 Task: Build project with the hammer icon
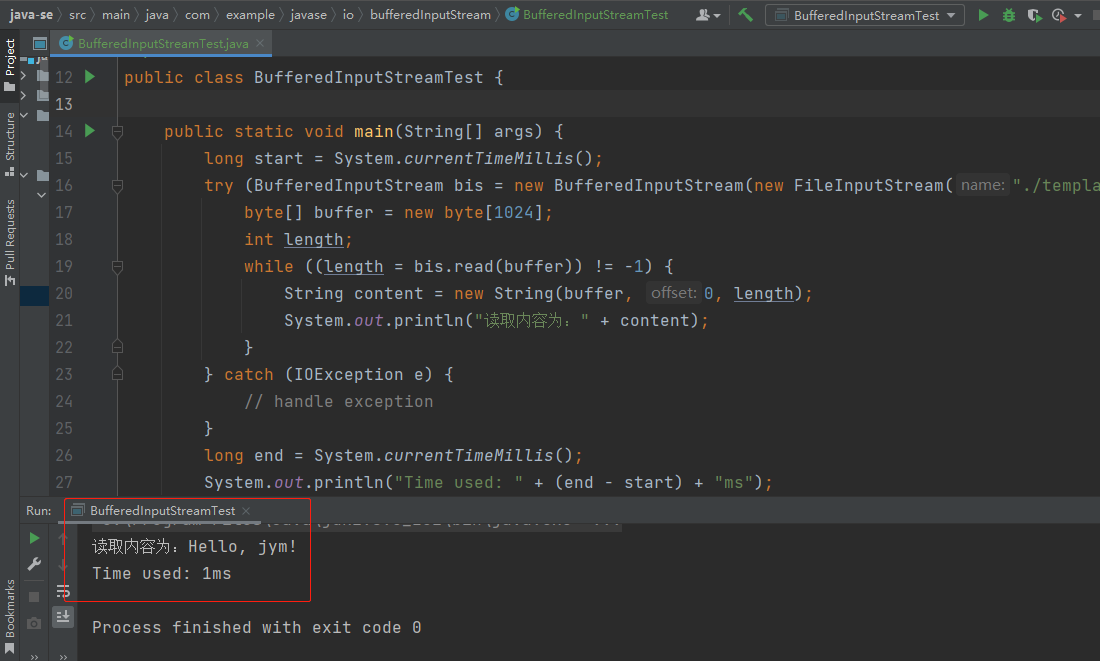click(x=746, y=14)
